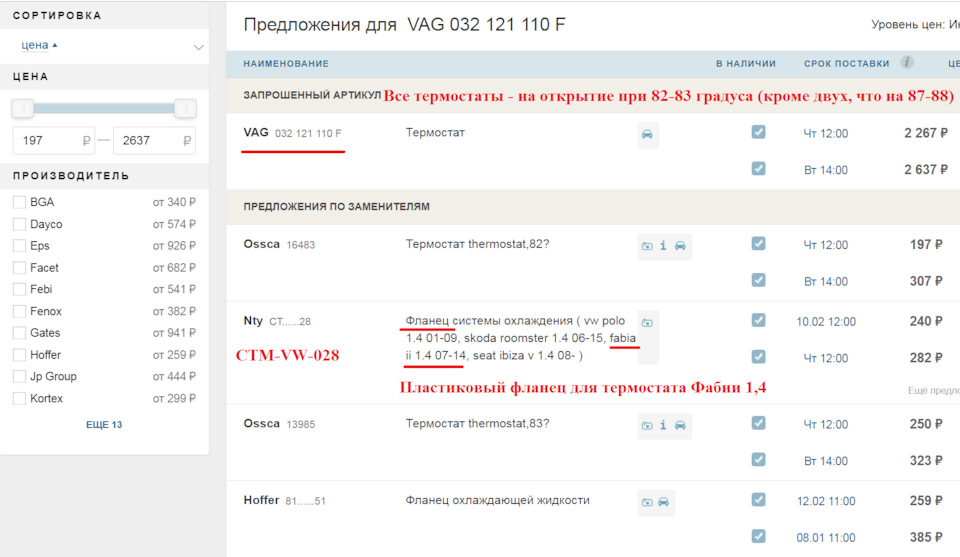Show info icon for Ossca 13985
Image resolution: width=960 pixels, height=557 pixels.
tap(663, 425)
